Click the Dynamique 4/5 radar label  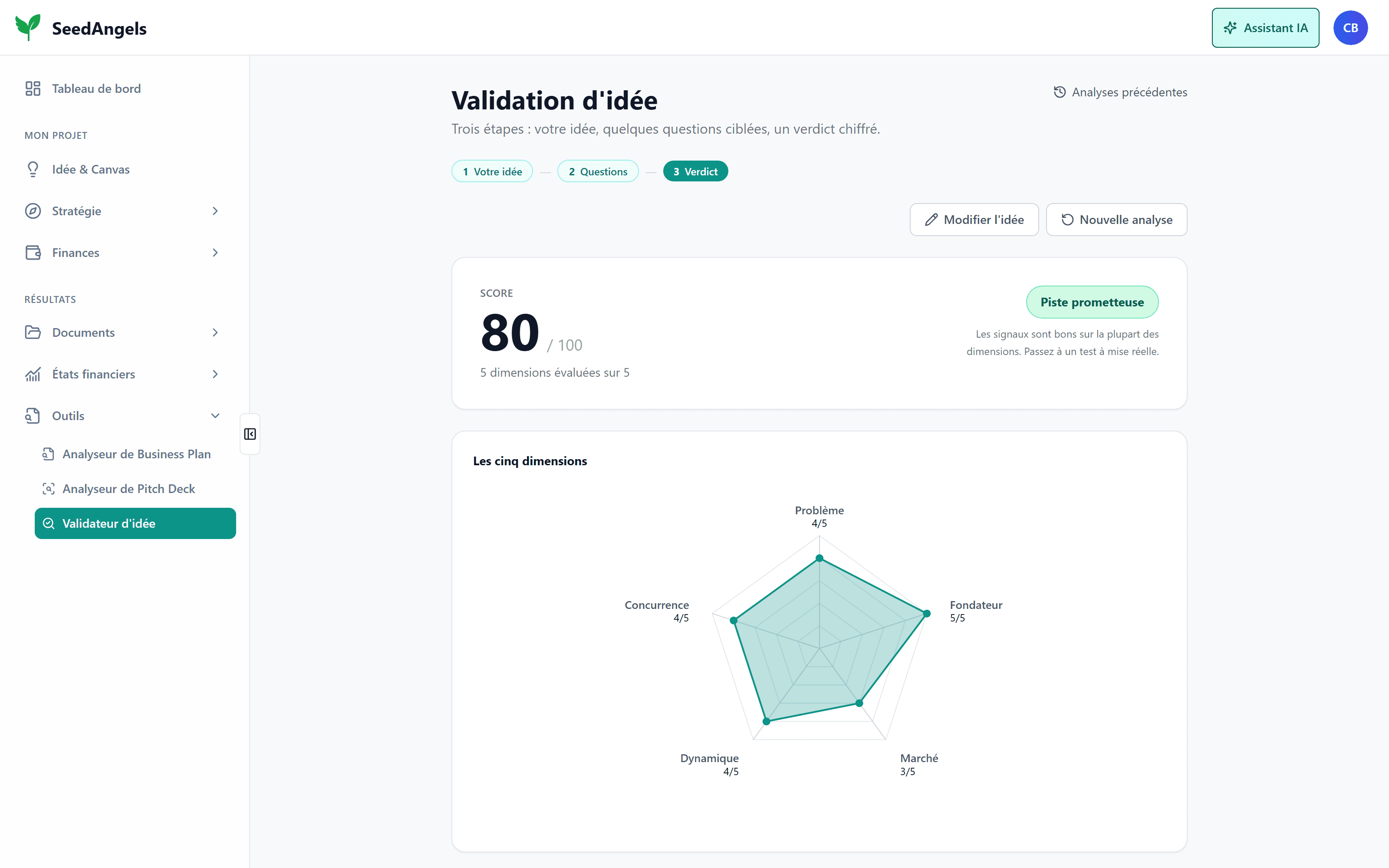tap(709, 765)
